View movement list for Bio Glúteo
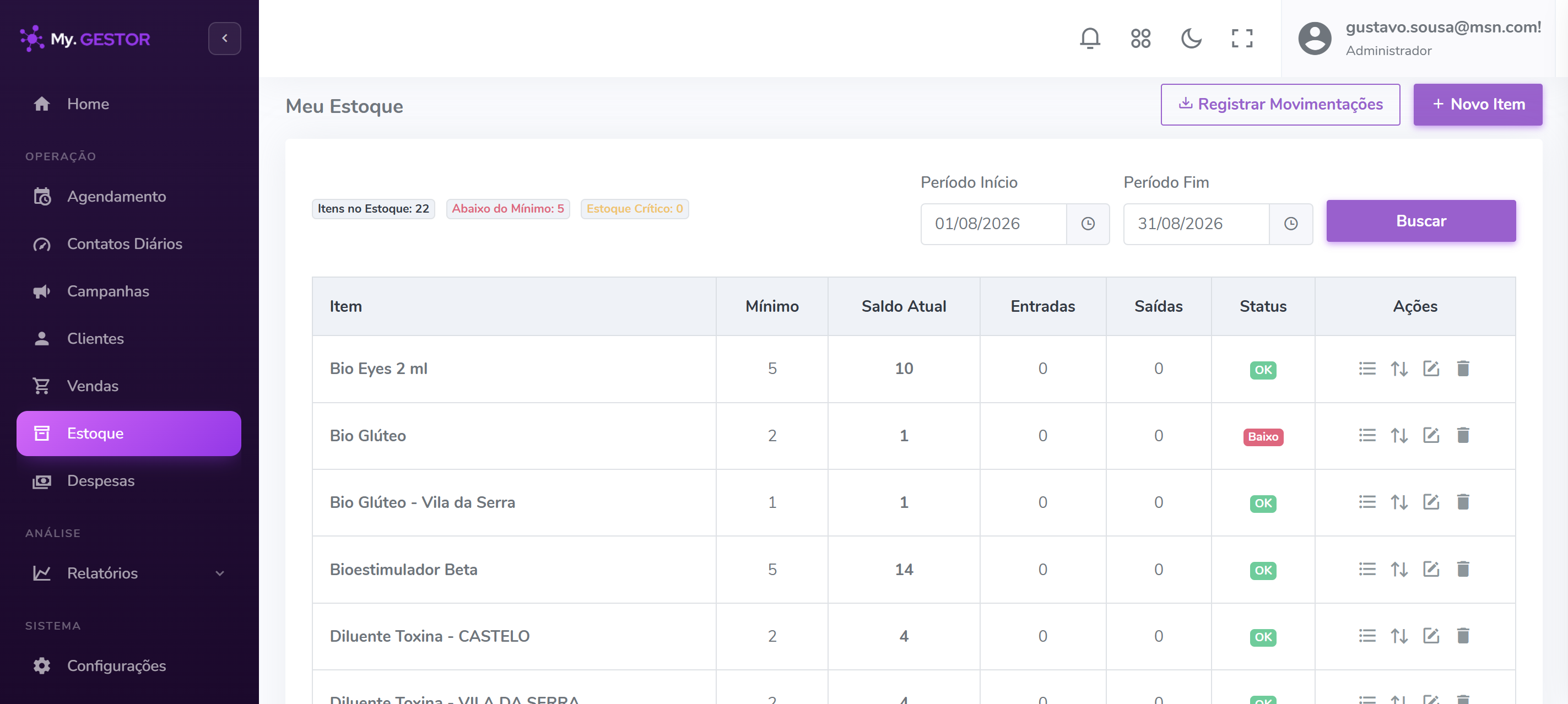Viewport: 1568px width, 704px height. pos(1367,436)
